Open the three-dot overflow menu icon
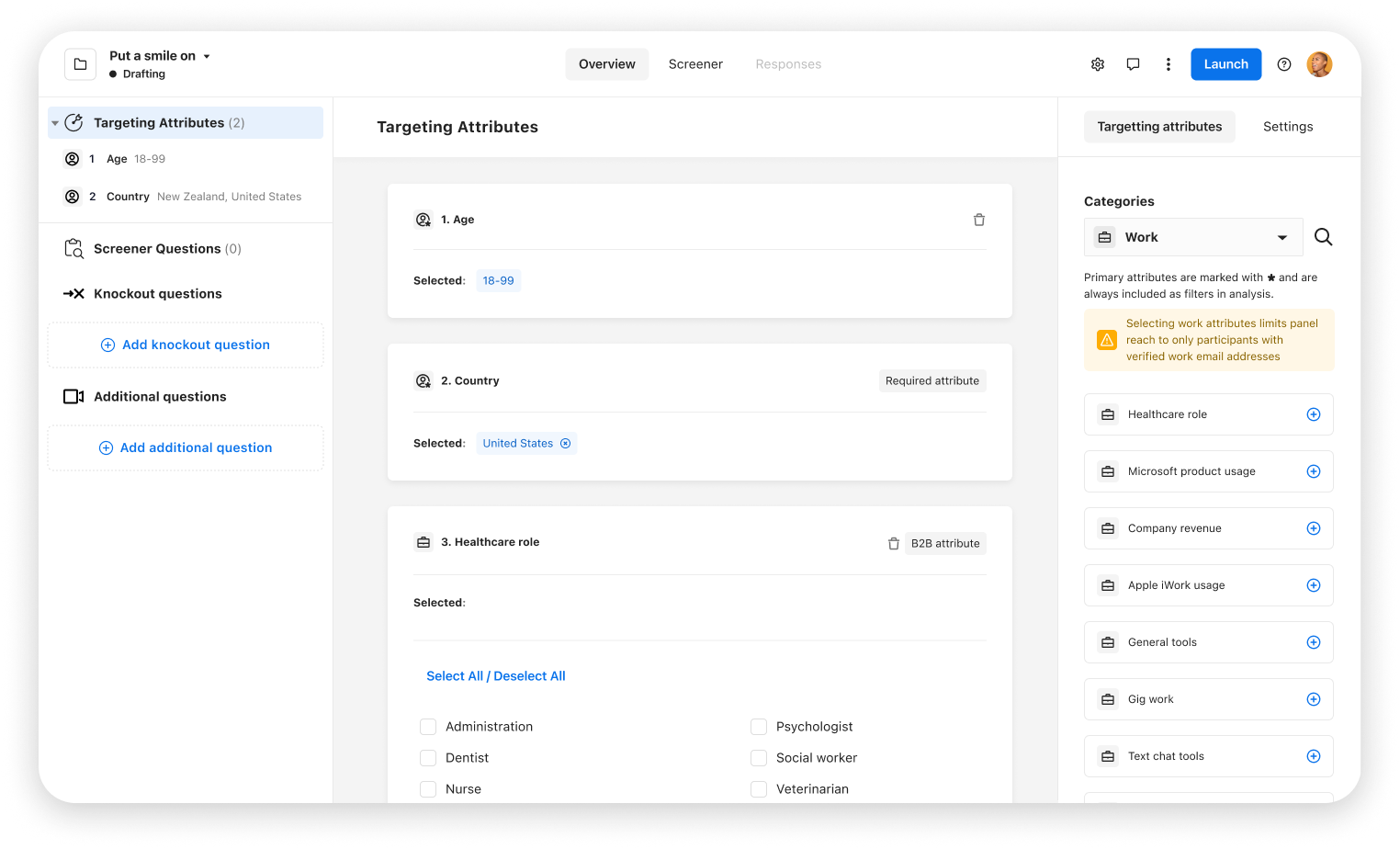The width and height of the screenshot is (1400, 849). coord(1168,63)
